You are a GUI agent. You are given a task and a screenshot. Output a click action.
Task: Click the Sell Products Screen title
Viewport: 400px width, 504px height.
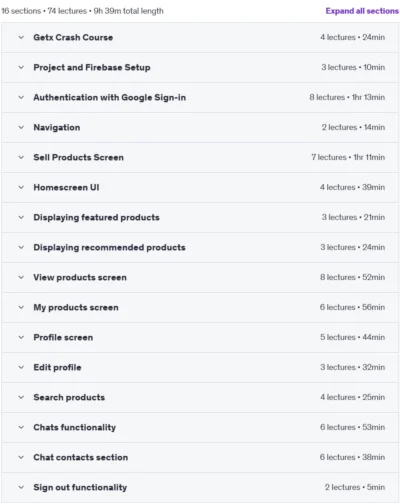pos(78,157)
